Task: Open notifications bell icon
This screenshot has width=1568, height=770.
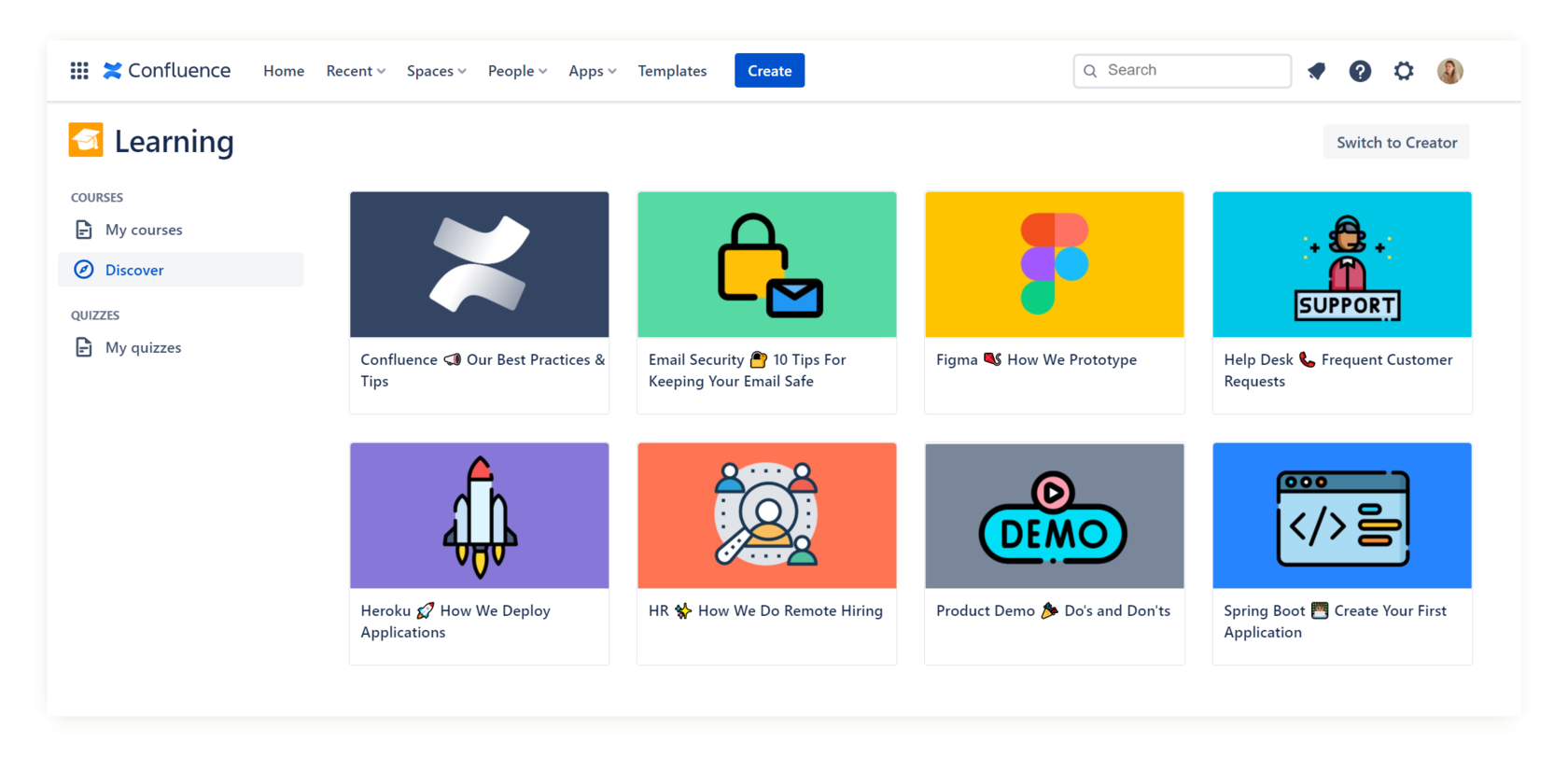Action: [x=1317, y=71]
